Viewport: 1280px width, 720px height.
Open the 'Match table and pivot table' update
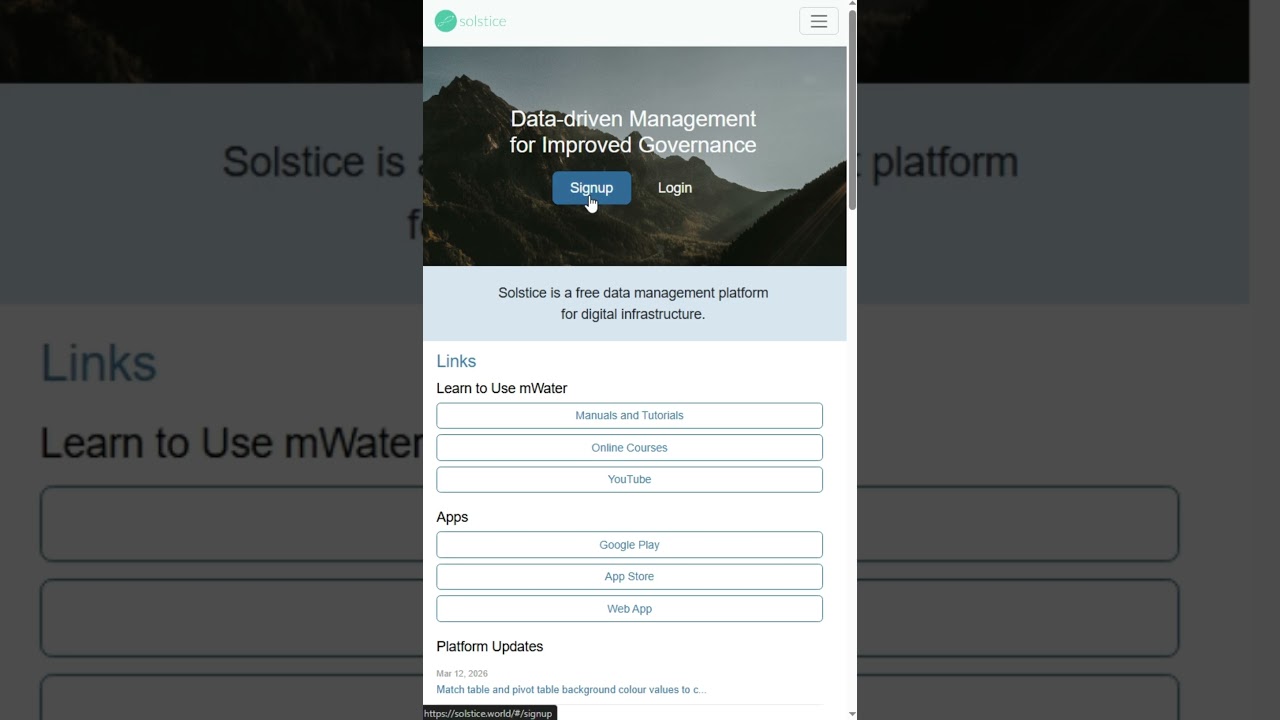(x=571, y=690)
